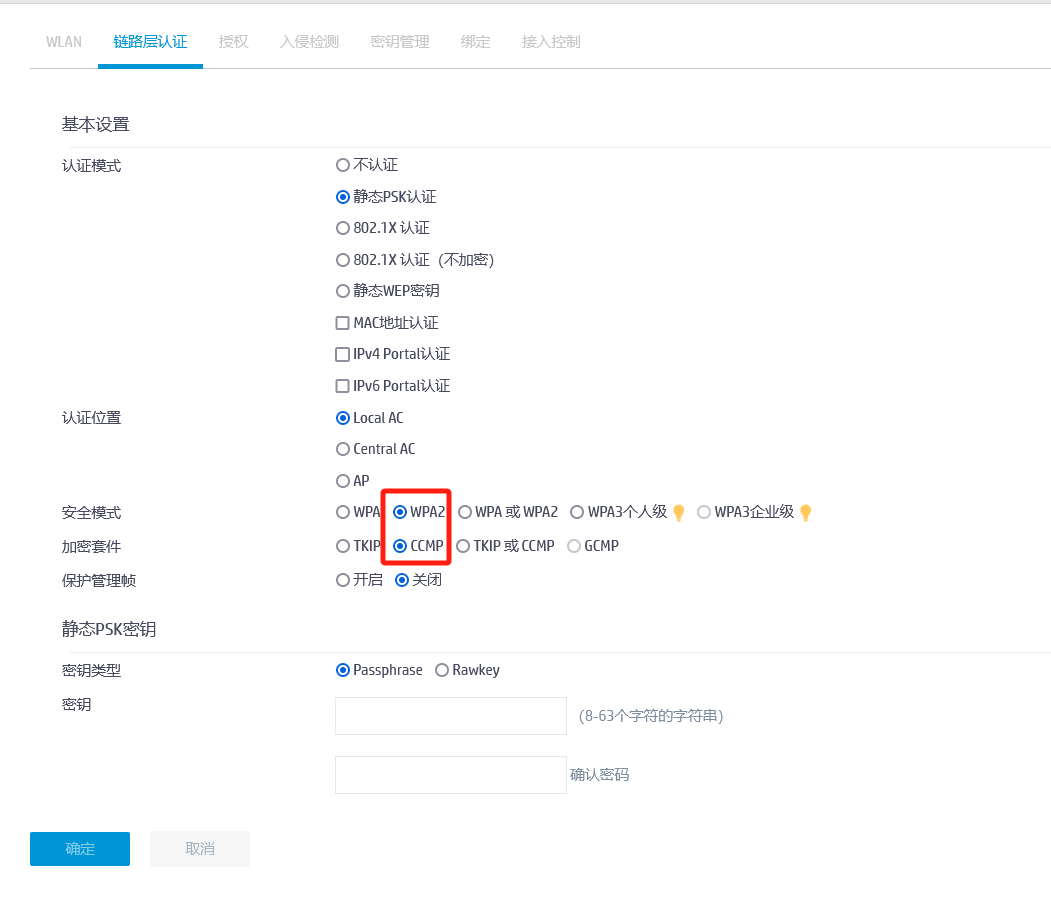The image size is (1051, 922).
Task: Choose 802.1X 认证 option
Action: point(343,228)
